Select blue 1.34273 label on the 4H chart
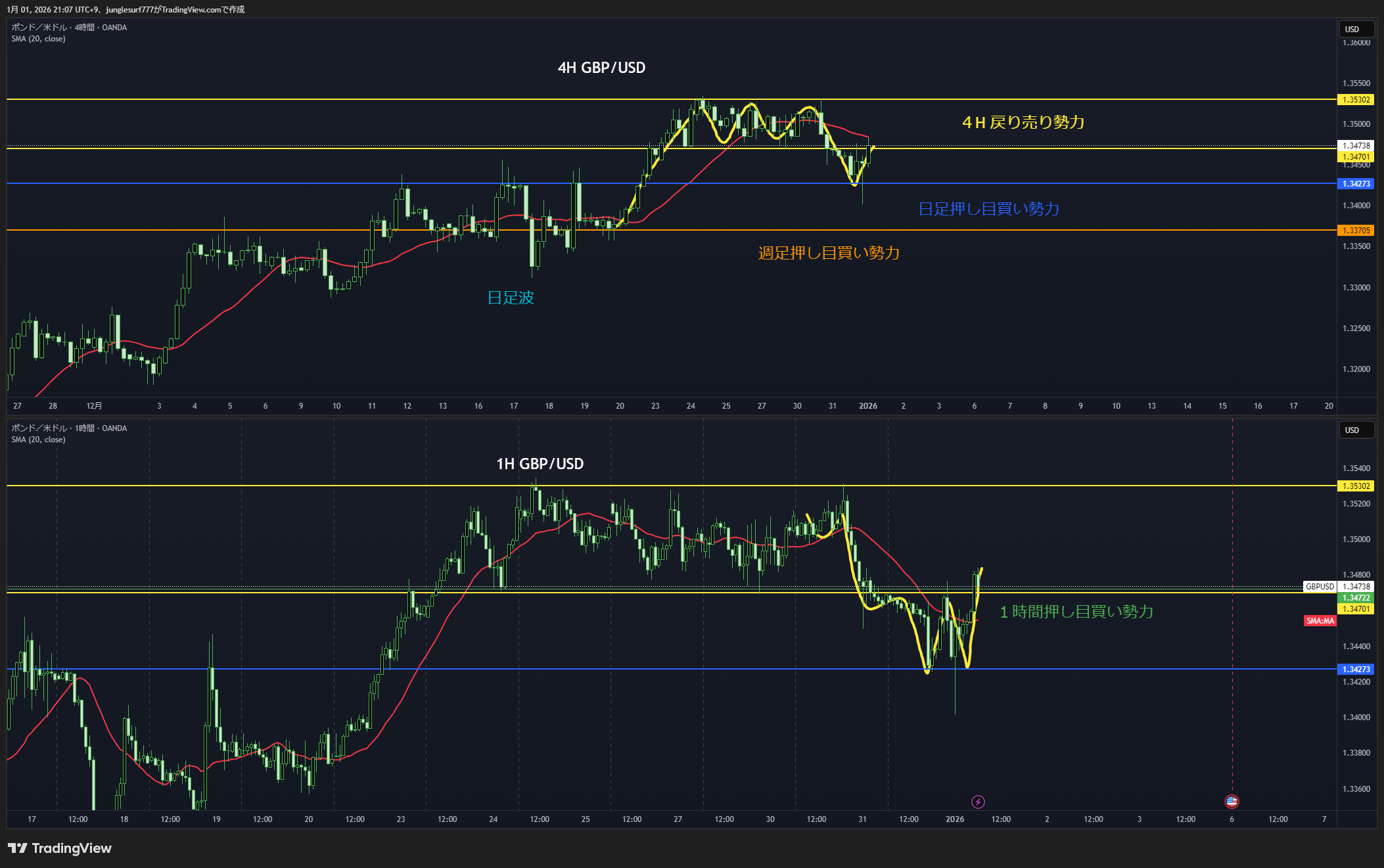This screenshot has height=868, width=1384. pos(1356,184)
